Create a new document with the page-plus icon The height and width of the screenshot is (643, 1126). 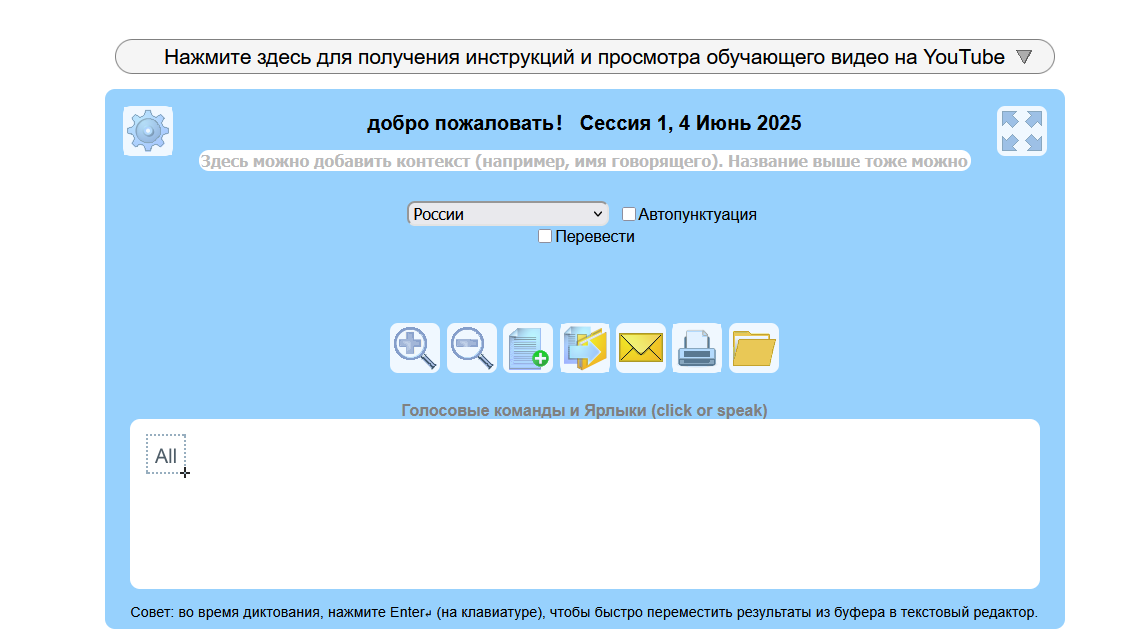528,348
